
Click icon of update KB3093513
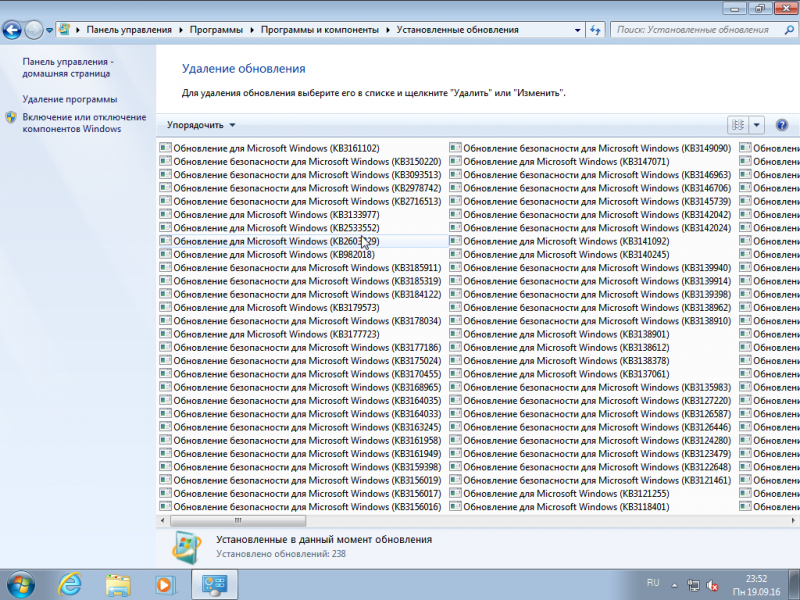[x=165, y=174]
